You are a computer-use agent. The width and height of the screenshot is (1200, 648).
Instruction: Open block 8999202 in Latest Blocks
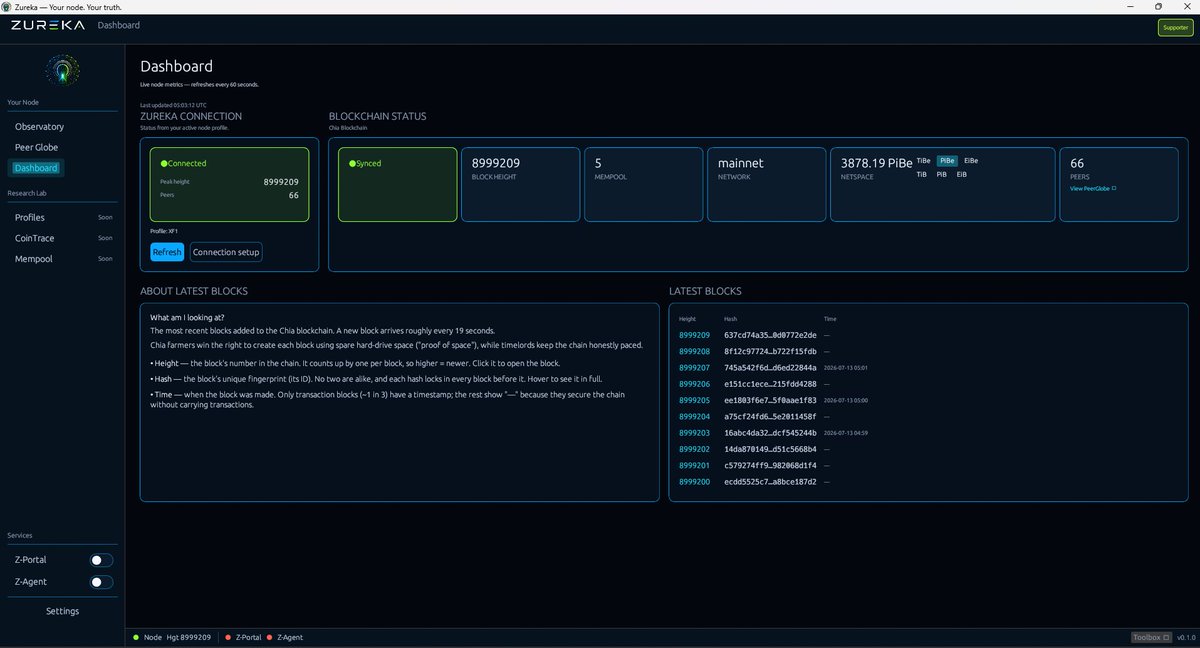(694, 449)
